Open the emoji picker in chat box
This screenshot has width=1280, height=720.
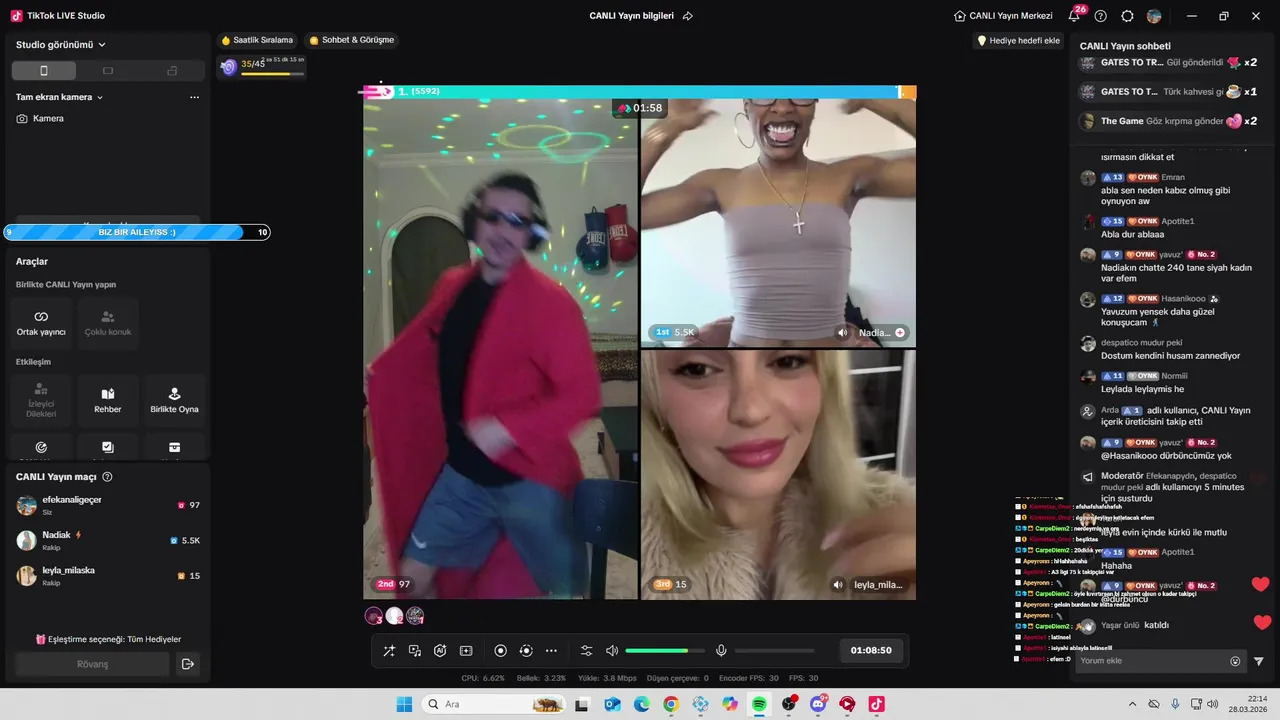1235,661
